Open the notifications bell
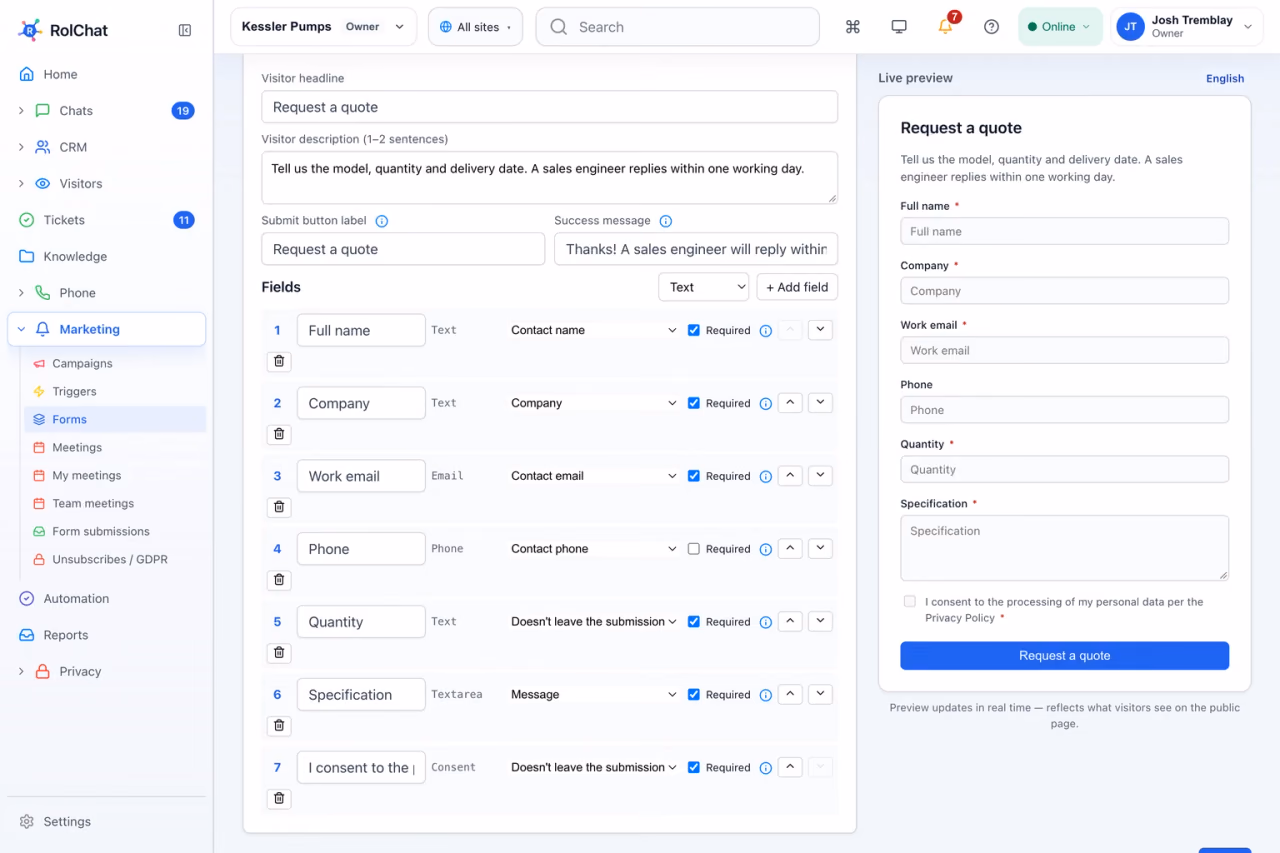The image size is (1280, 853). (945, 27)
